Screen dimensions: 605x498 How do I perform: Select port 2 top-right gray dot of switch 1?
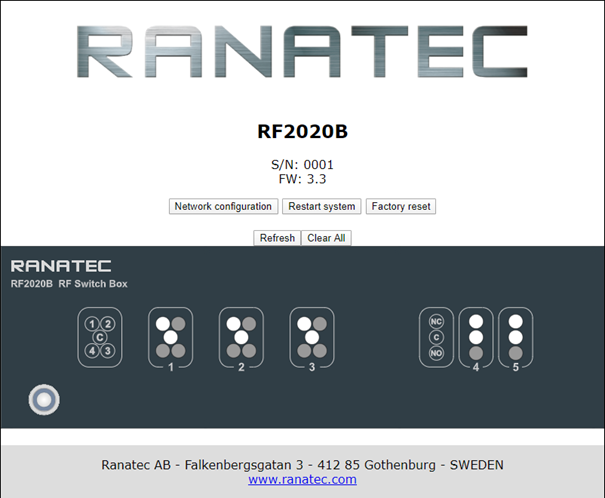point(178,324)
